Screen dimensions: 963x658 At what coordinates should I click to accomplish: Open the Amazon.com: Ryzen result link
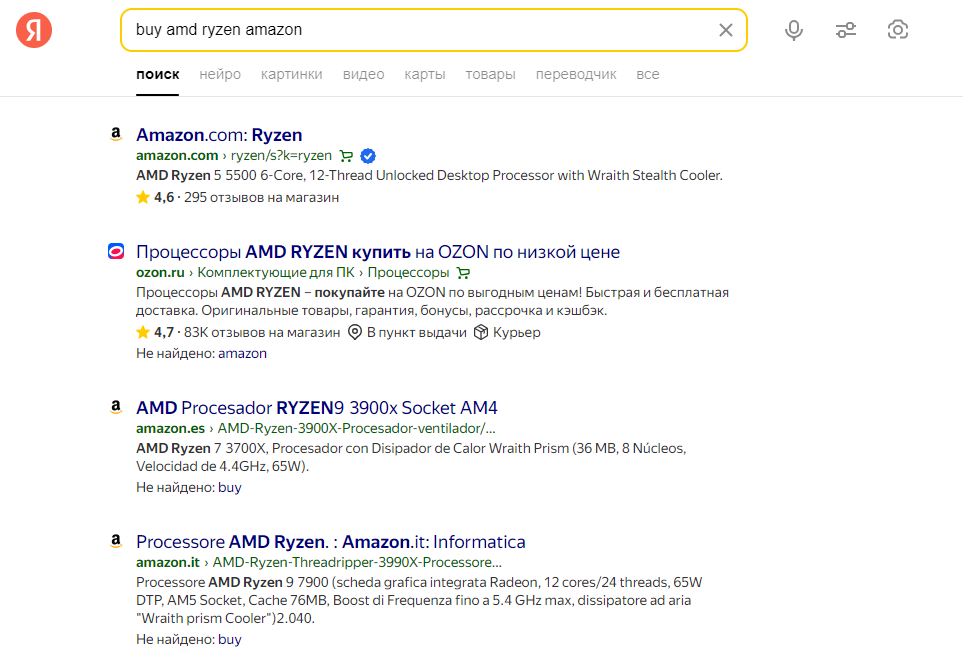tap(219, 135)
